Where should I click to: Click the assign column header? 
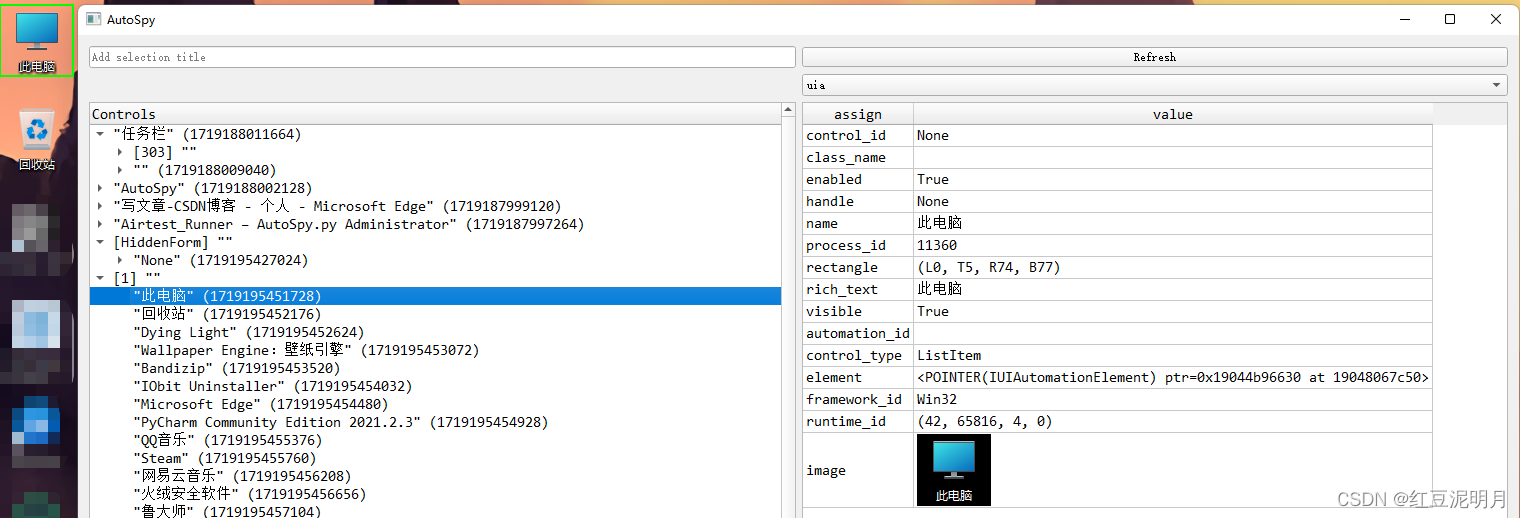point(858,114)
